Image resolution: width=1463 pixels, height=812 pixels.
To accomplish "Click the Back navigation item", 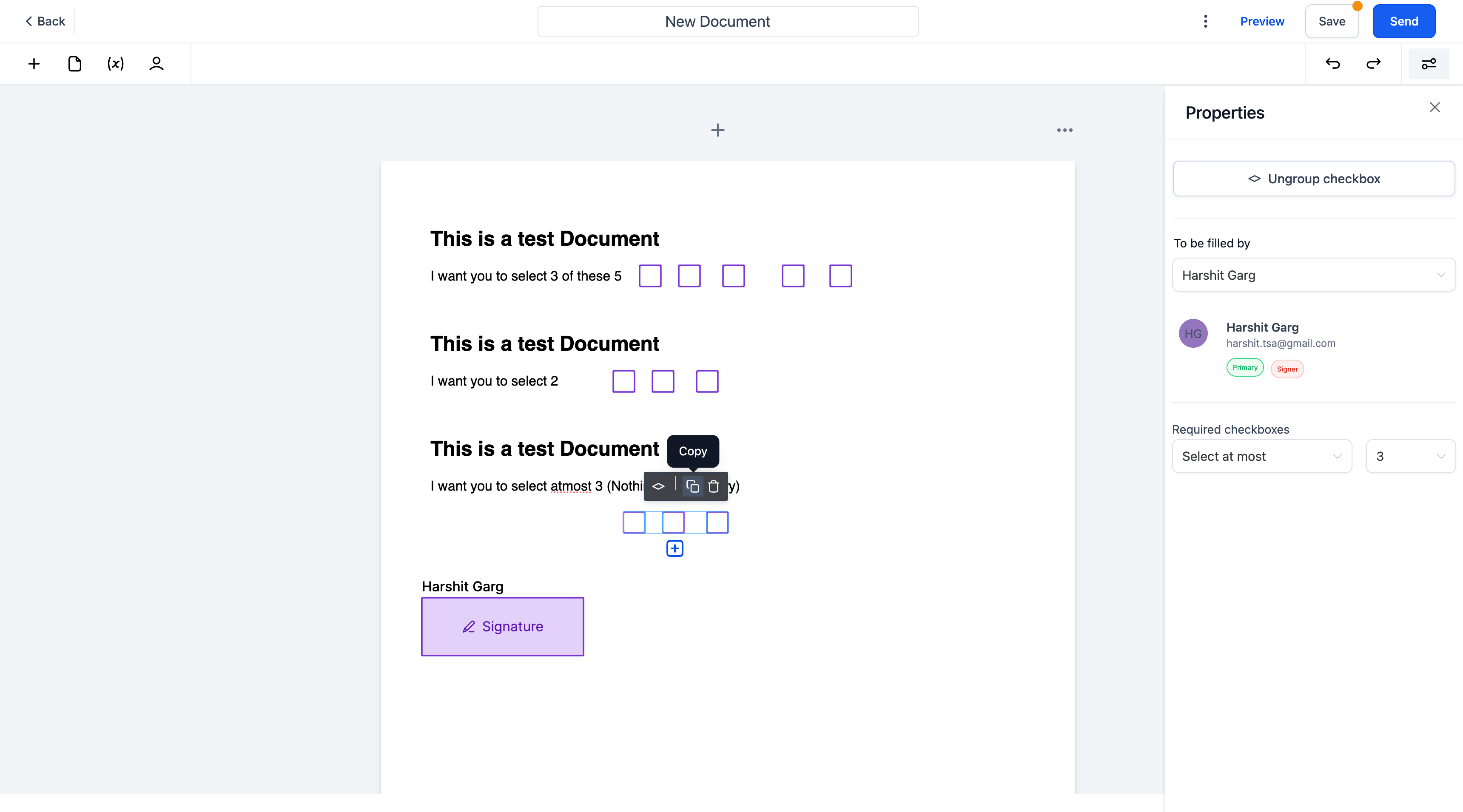I will [x=45, y=21].
